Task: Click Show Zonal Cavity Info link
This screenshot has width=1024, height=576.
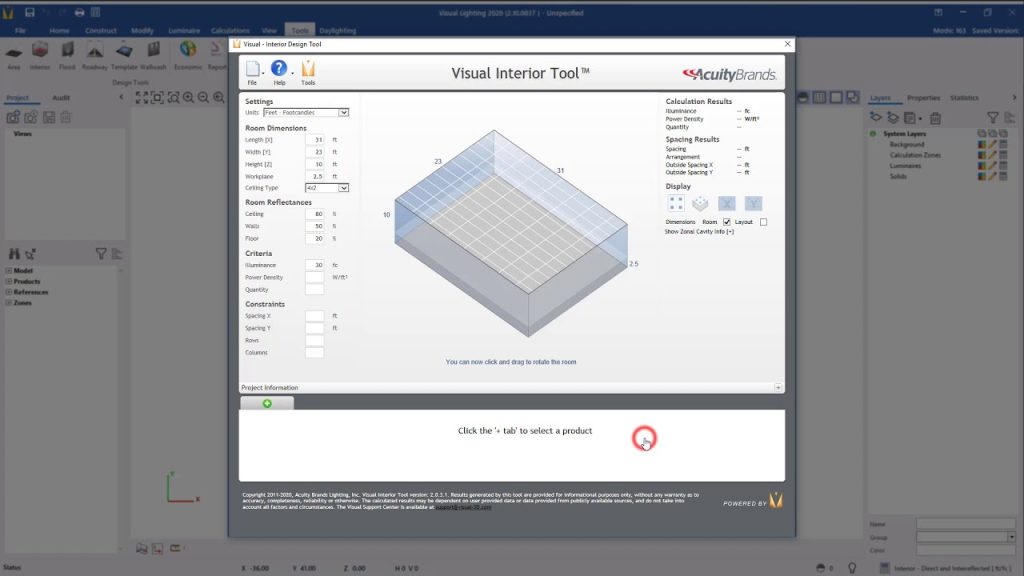Action: coord(699,232)
